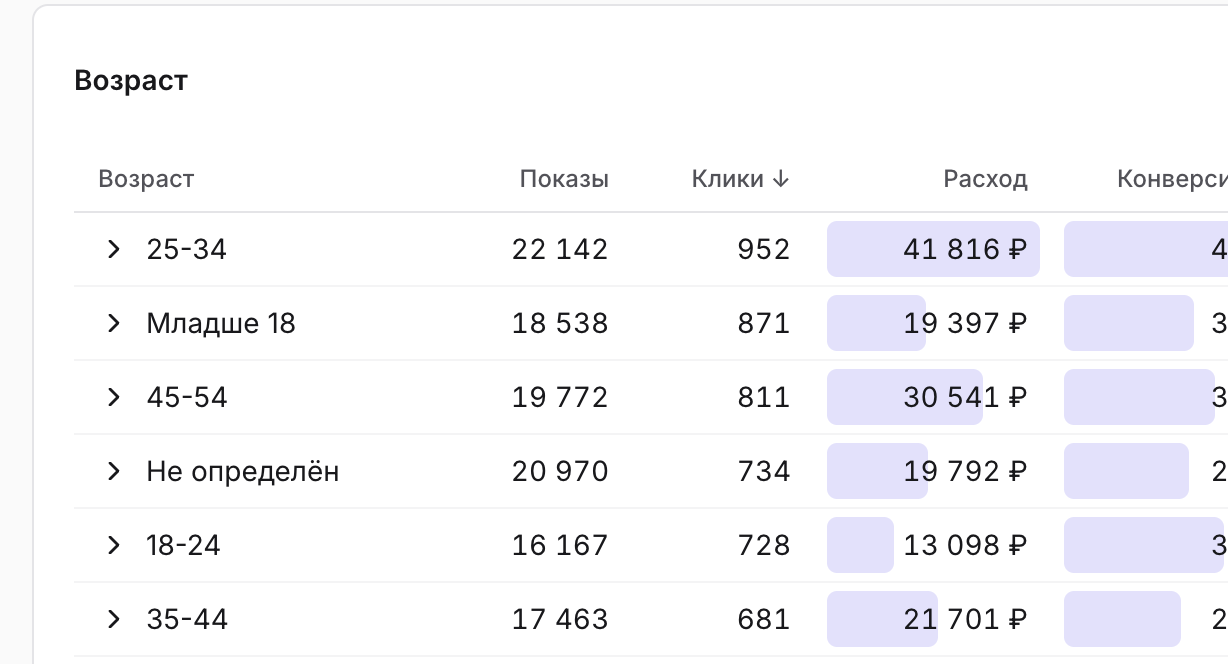Sort table by Расход column
Viewport: 1228px width, 664px height.
click(985, 179)
